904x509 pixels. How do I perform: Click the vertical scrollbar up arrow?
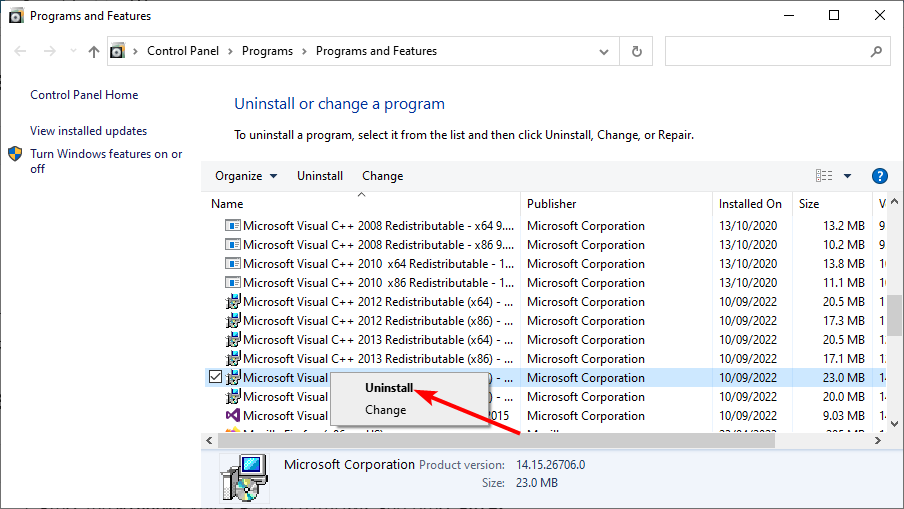894,202
